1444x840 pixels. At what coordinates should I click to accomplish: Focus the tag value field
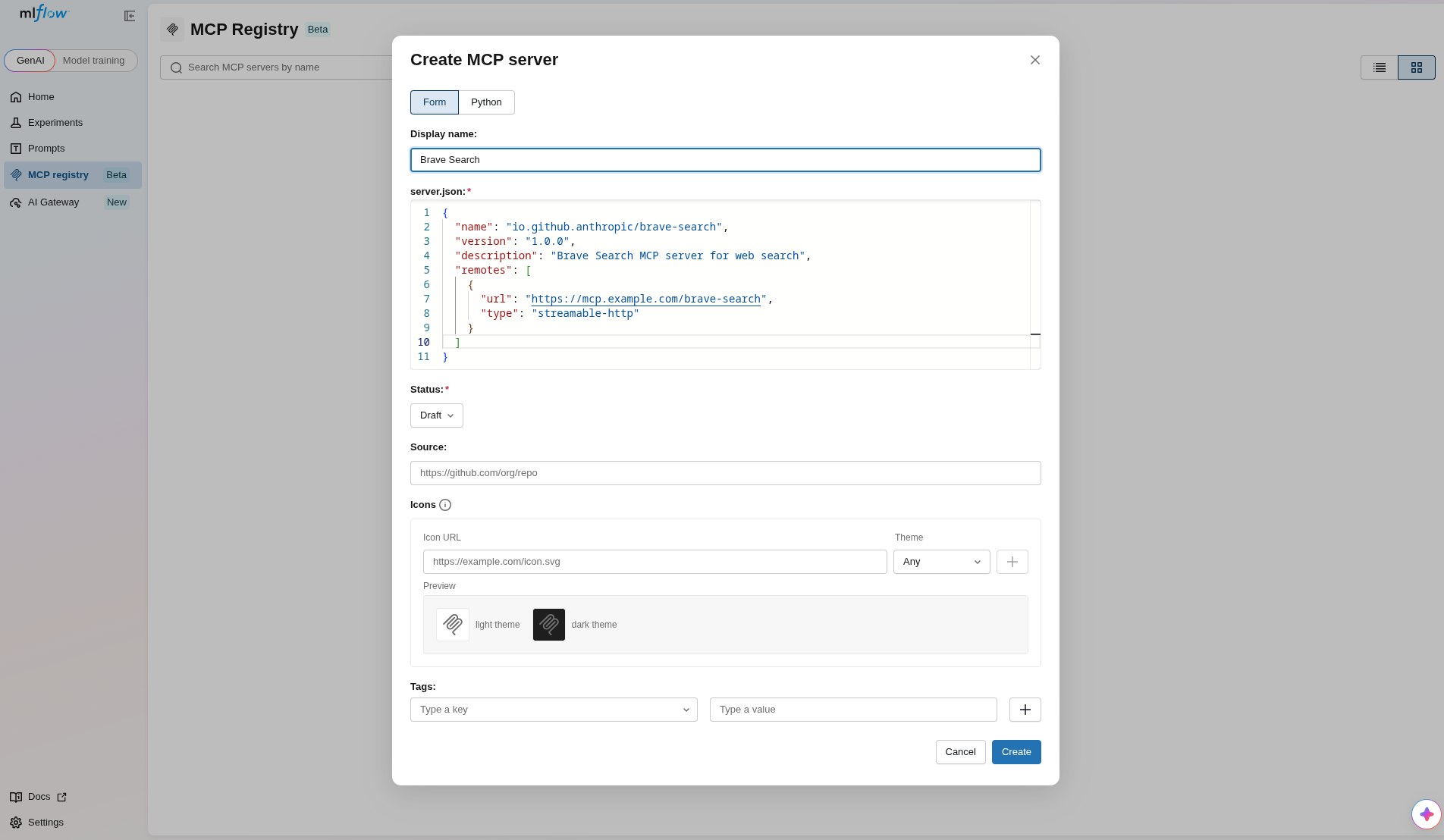tap(853, 710)
